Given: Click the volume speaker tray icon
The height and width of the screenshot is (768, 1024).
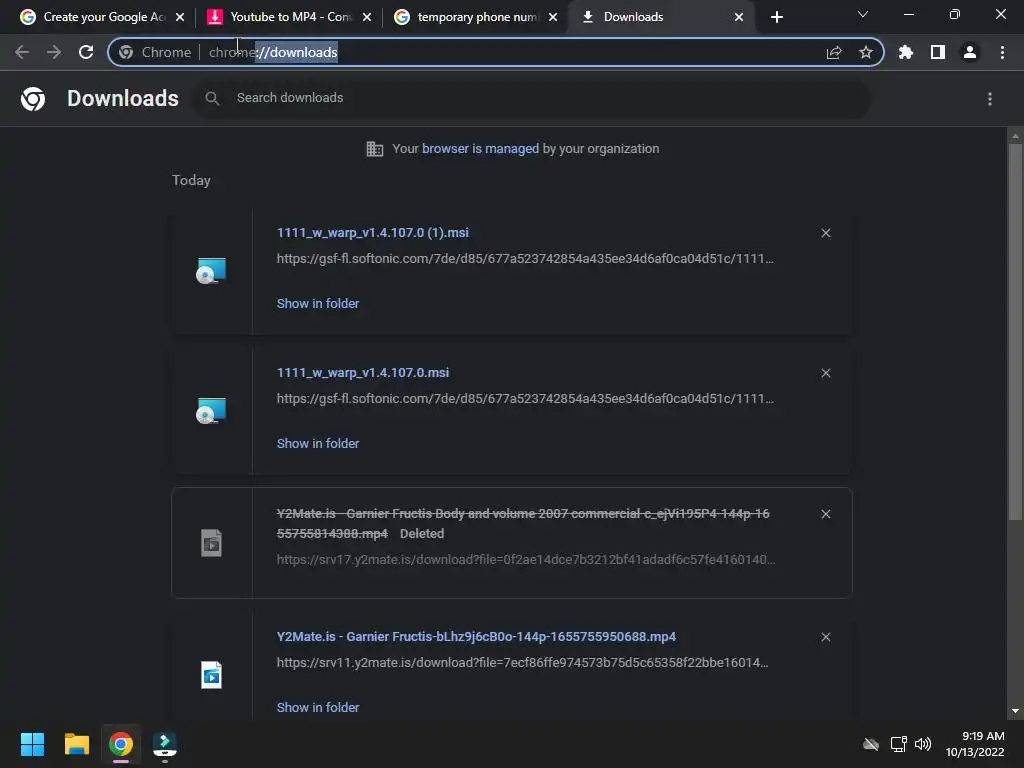Looking at the screenshot, I should coord(922,744).
